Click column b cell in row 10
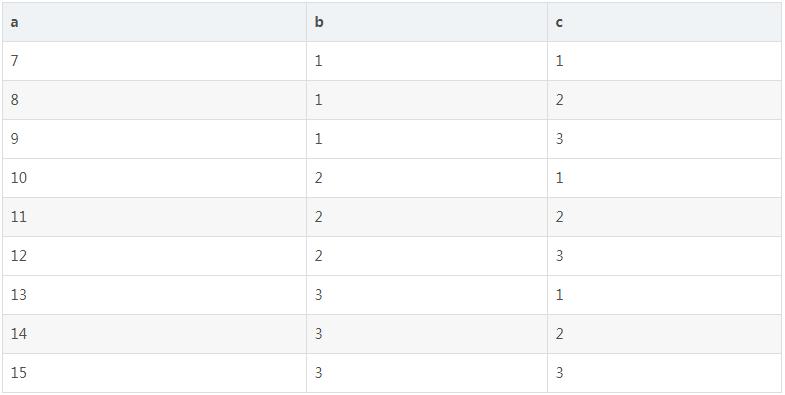Screen dimensions: 785x395 [x=427, y=178]
